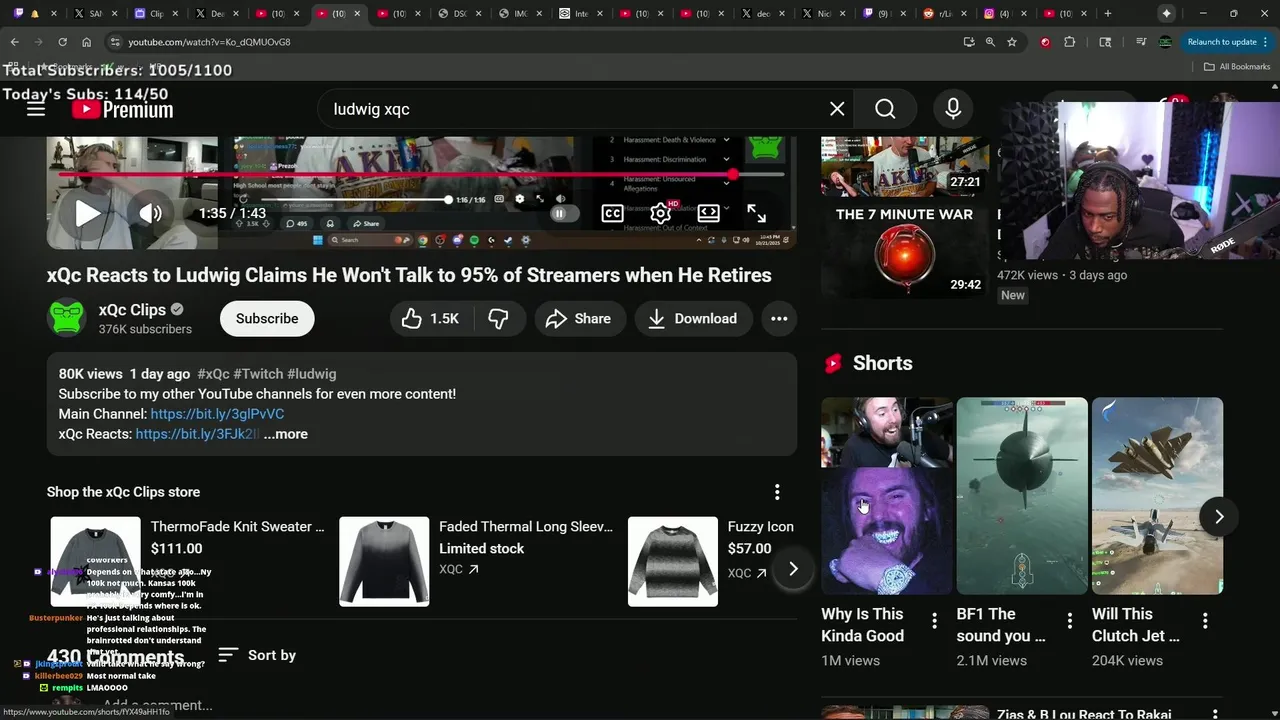1280x720 pixels.
Task: Open player settings gear
Action: 660,213
